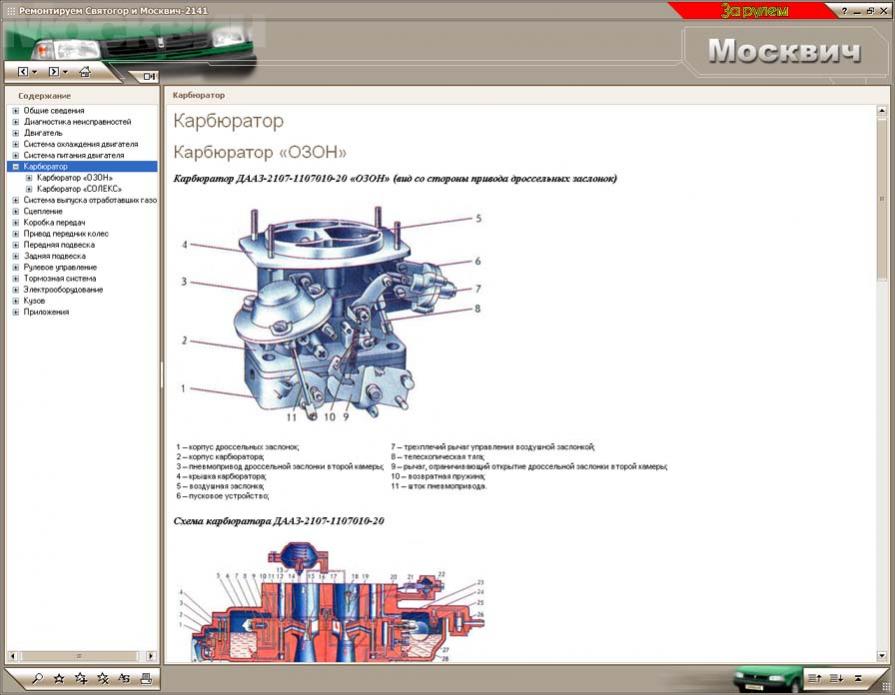Open Карбюратор «ОЗОН» subsection
The height and width of the screenshot is (695, 895).
pyautogui.click(x=75, y=178)
